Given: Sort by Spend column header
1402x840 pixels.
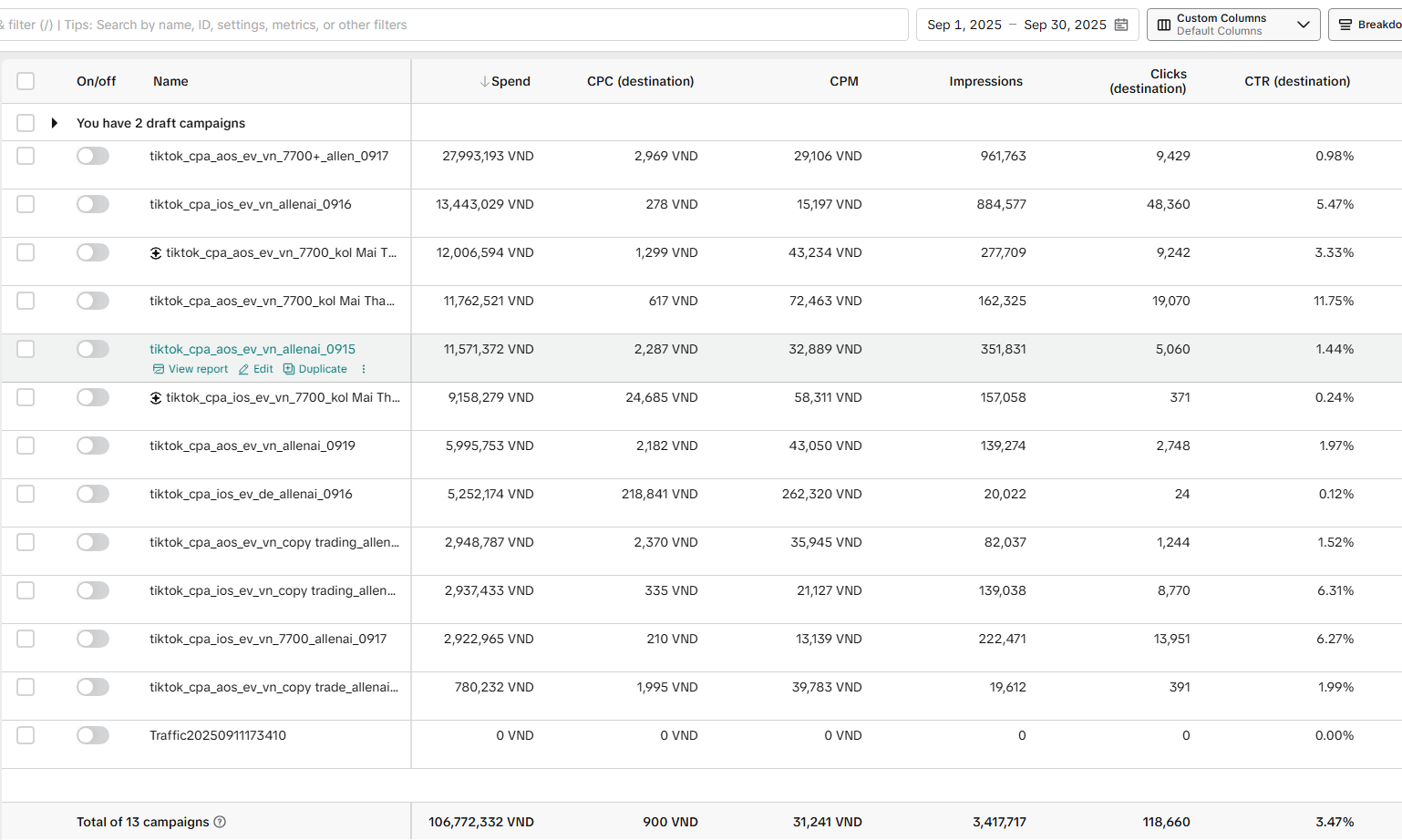Looking at the screenshot, I should point(505,81).
